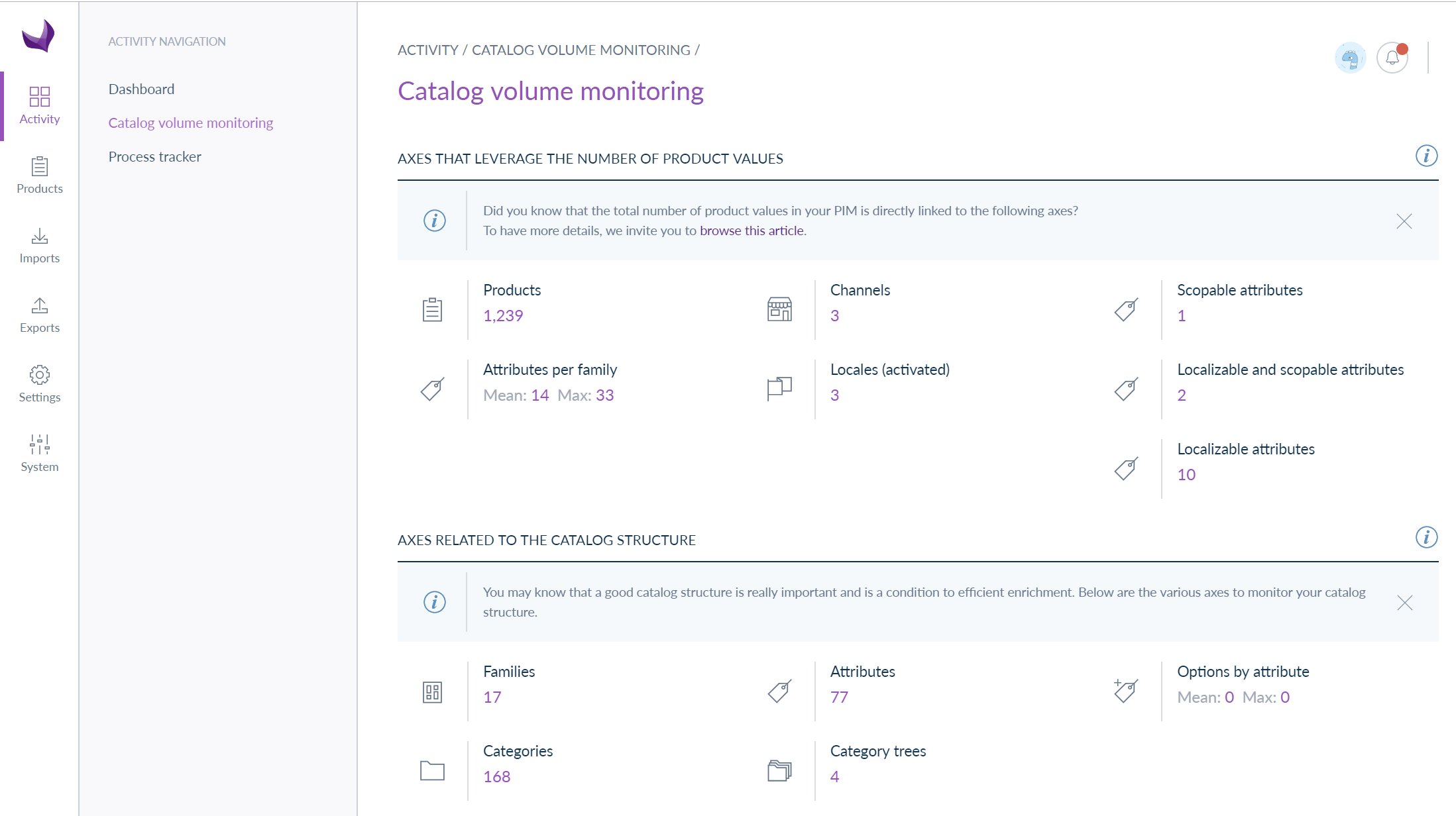This screenshot has height=816, width=1456.
Task: Show info for product values axes
Action: point(1426,156)
